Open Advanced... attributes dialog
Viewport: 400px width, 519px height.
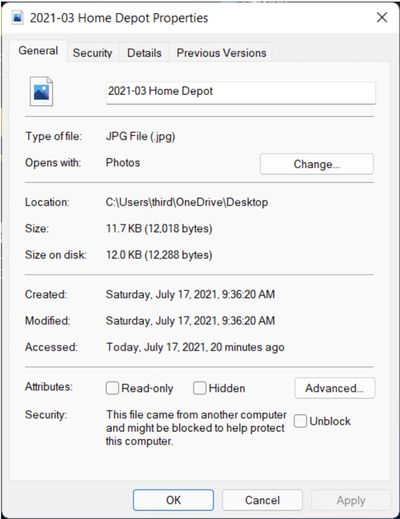(335, 388)
